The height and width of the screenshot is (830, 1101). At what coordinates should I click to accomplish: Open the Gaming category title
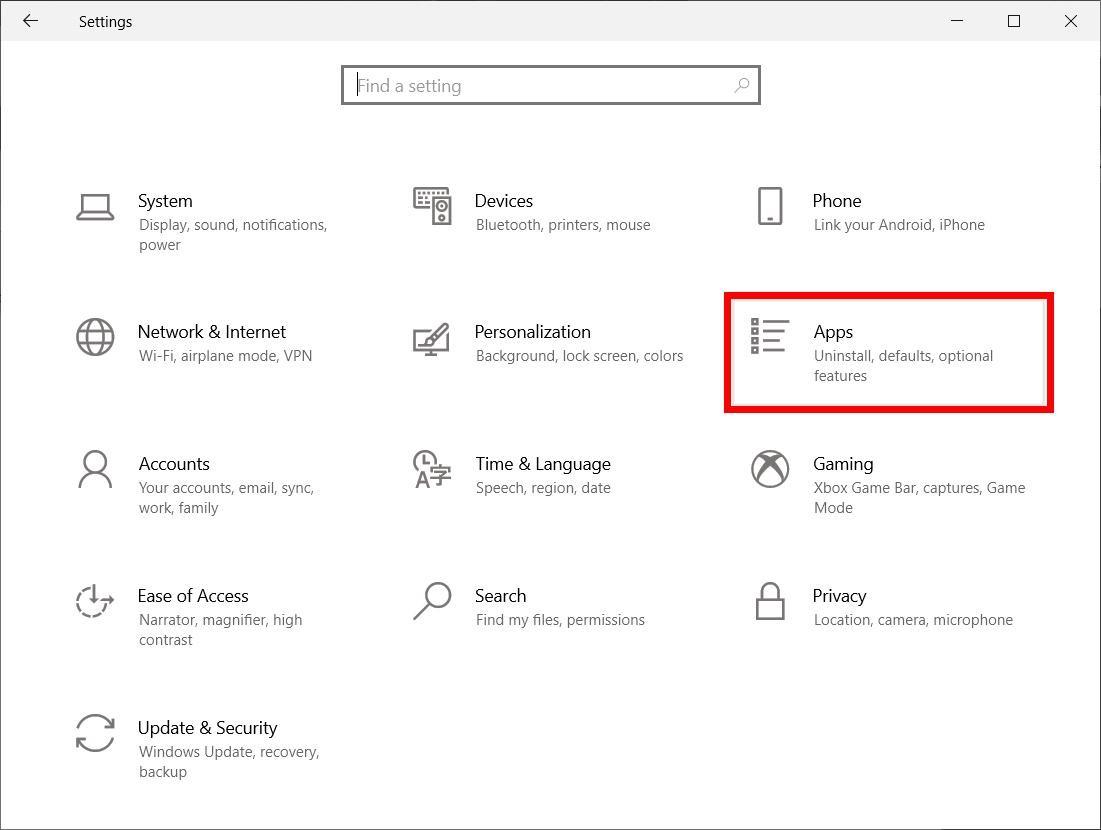click(843, 464)
